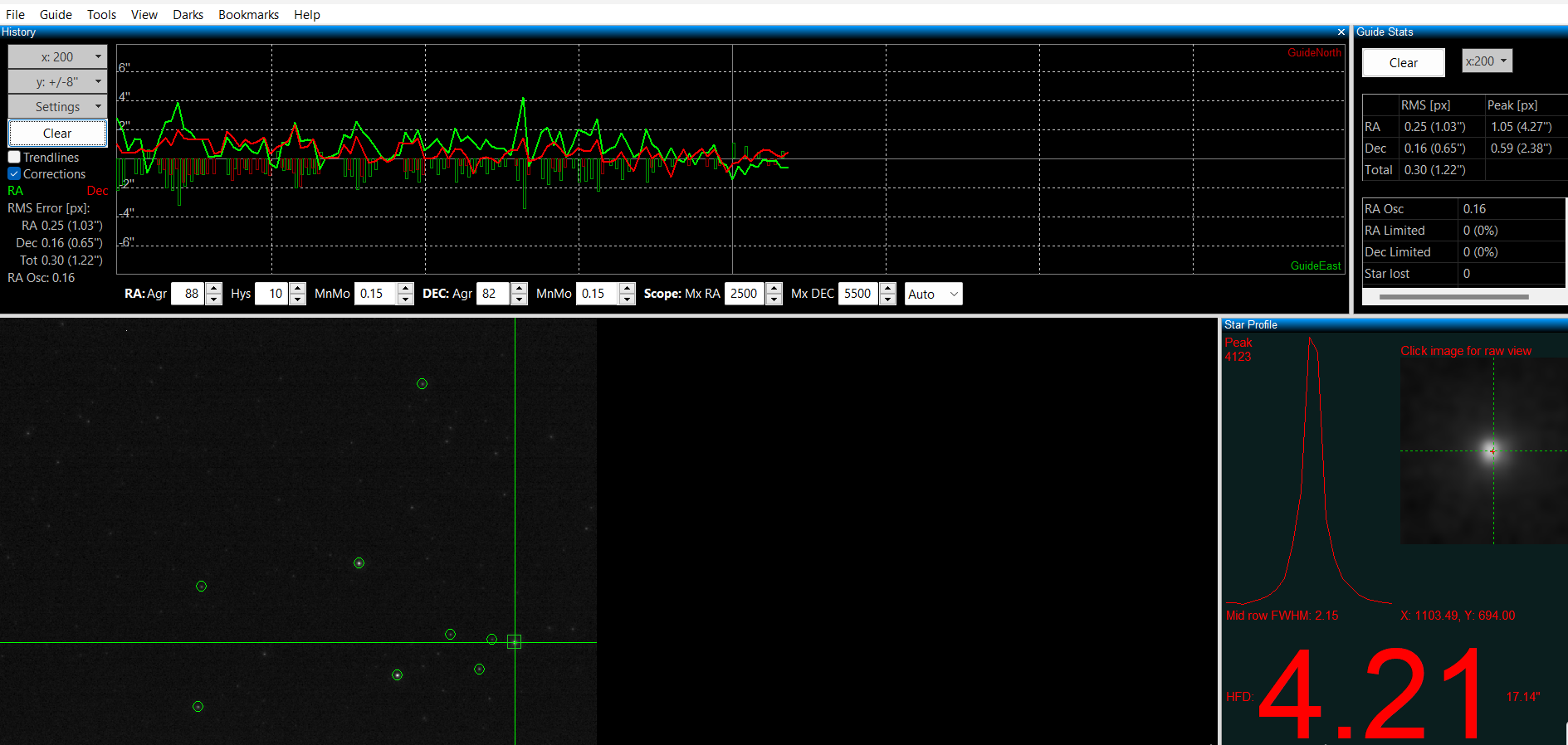Open the Settings dropdown in History panel
Screen dimensions: 1568x745
coord(57,106)
